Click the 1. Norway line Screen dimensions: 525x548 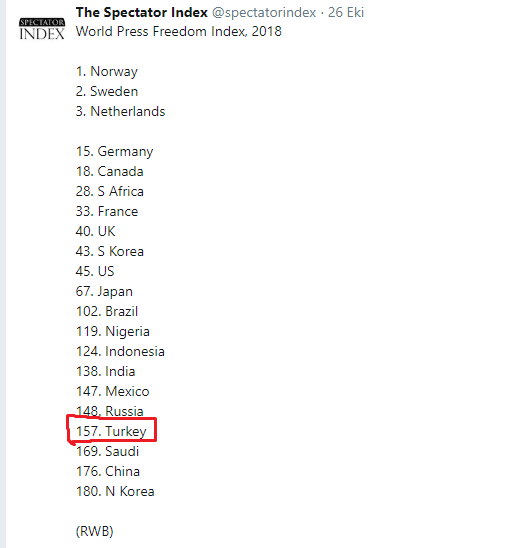pyautogui.click(x=107, y=72)
